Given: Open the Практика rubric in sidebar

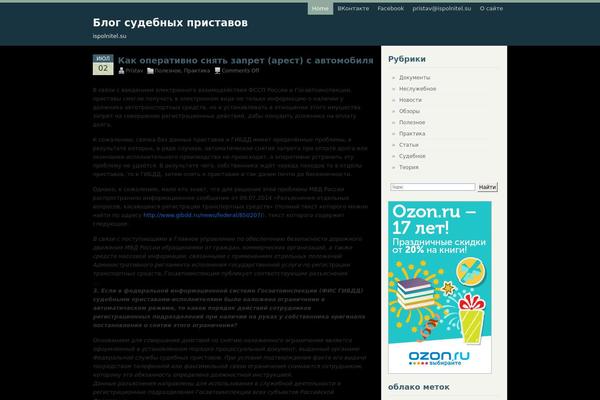Looking at the screenshot, I should (x=412, y=134).
